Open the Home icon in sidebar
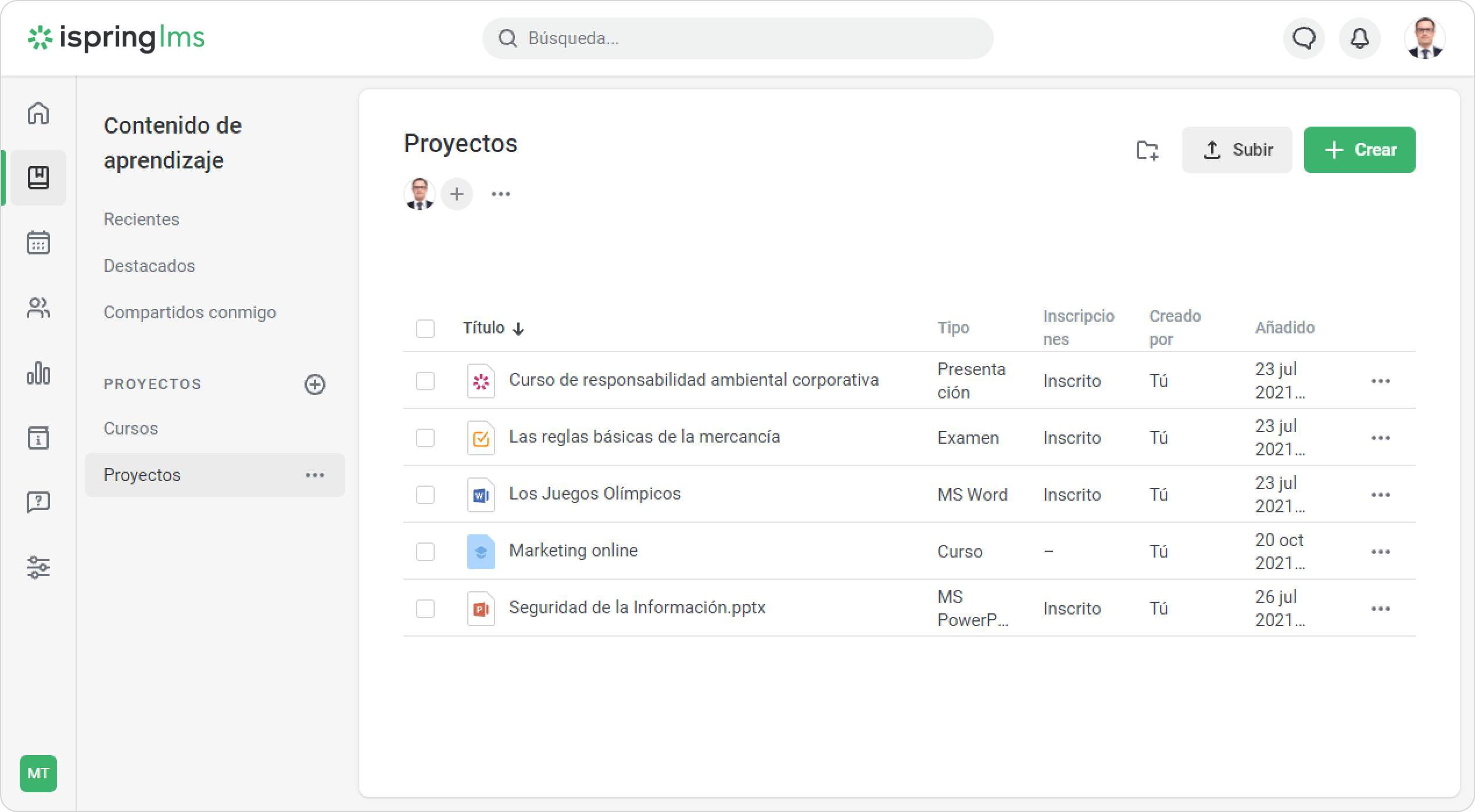Screen dimensions: 1475x812 coord(38,113)
